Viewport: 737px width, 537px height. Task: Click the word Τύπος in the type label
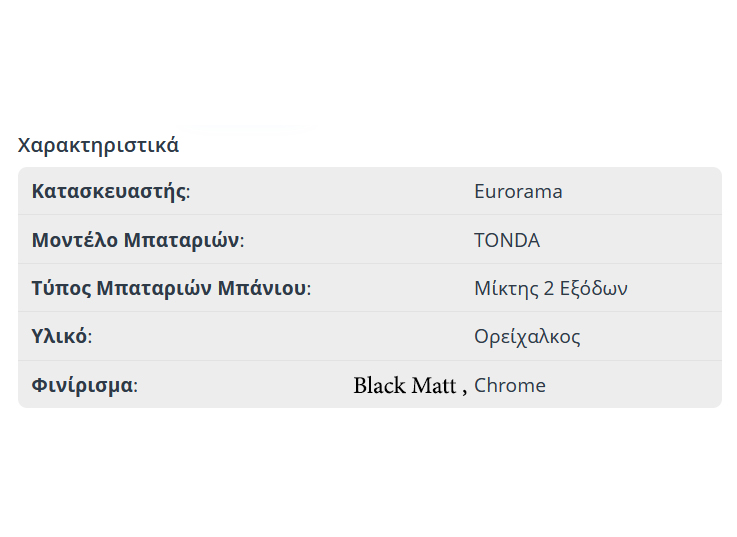pos(61,289)
